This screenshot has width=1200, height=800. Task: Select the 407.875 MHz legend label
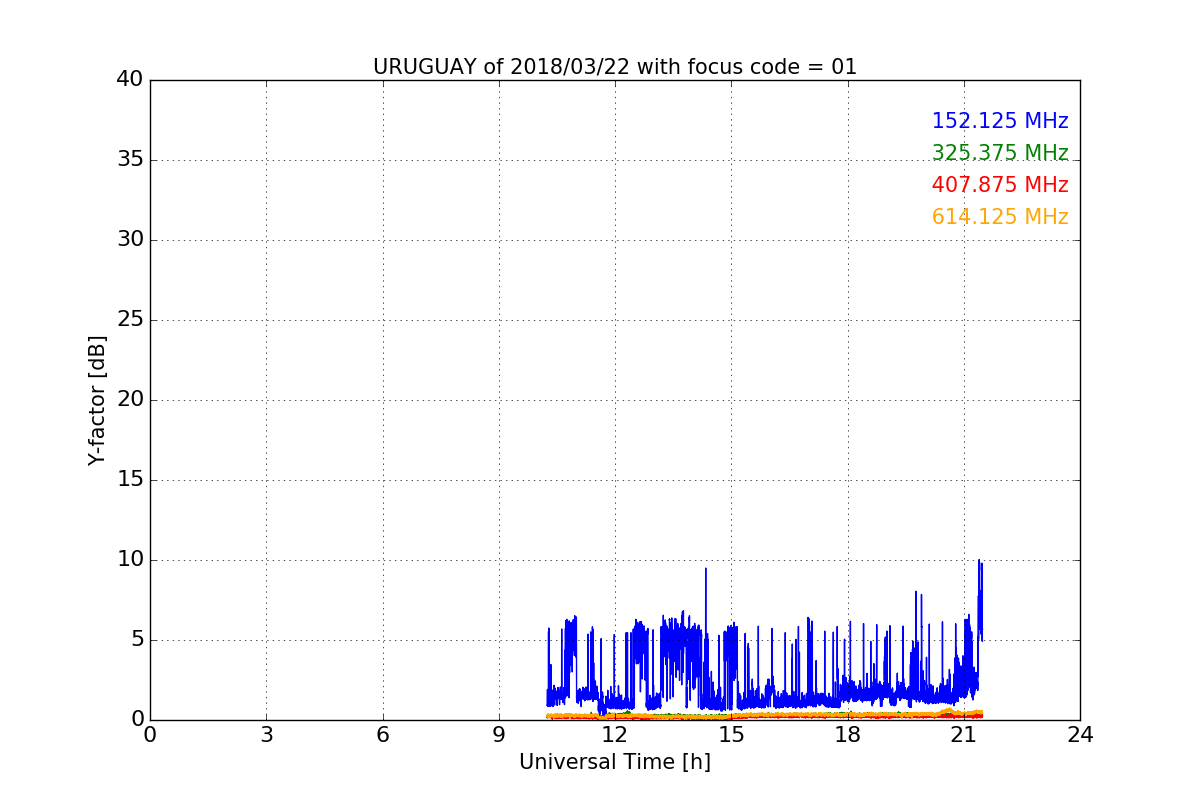tap(1000, 185)
